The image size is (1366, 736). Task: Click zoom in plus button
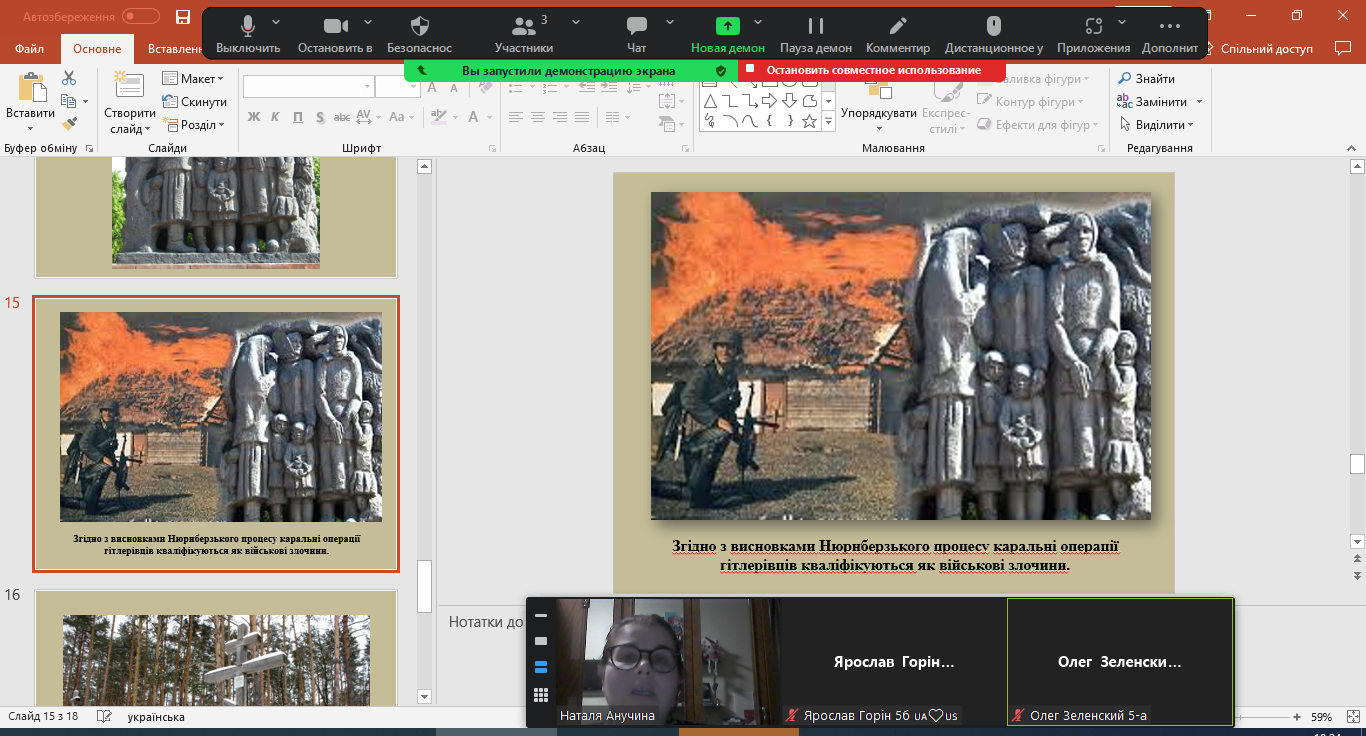(x=1296, y=717)
